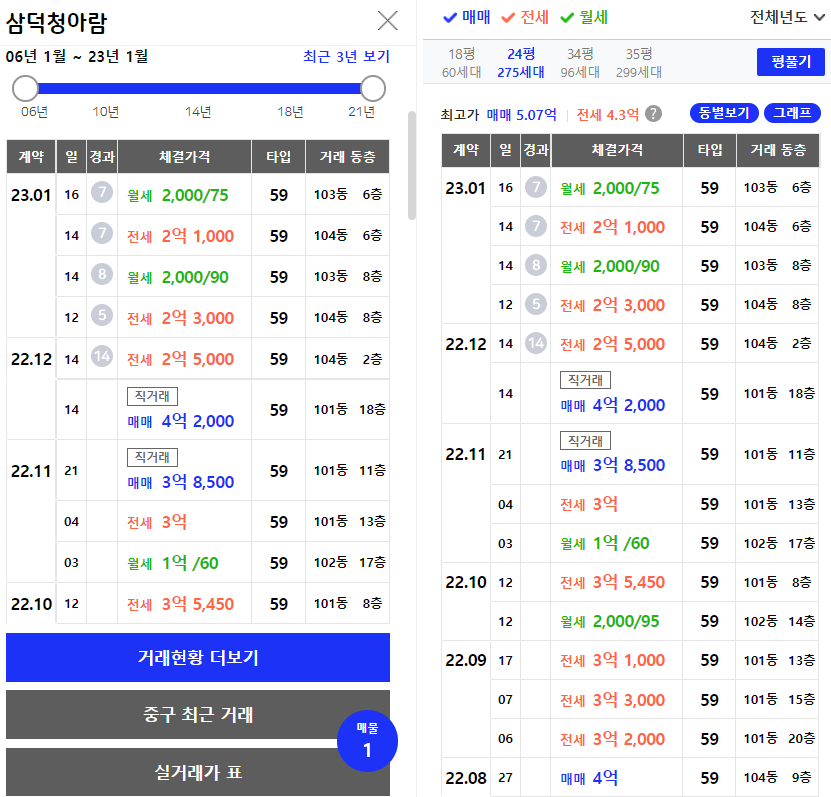Click the left panel vertical scrollbar
831x797 pixels.
coord(411,164)
